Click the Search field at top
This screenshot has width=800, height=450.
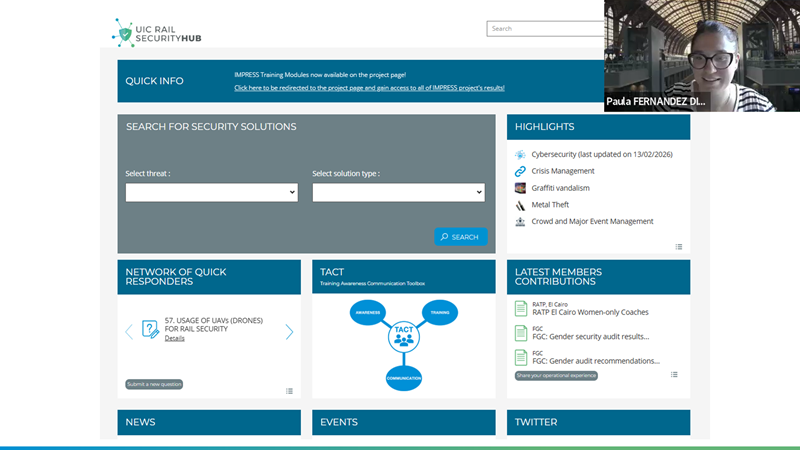point(545,29)
